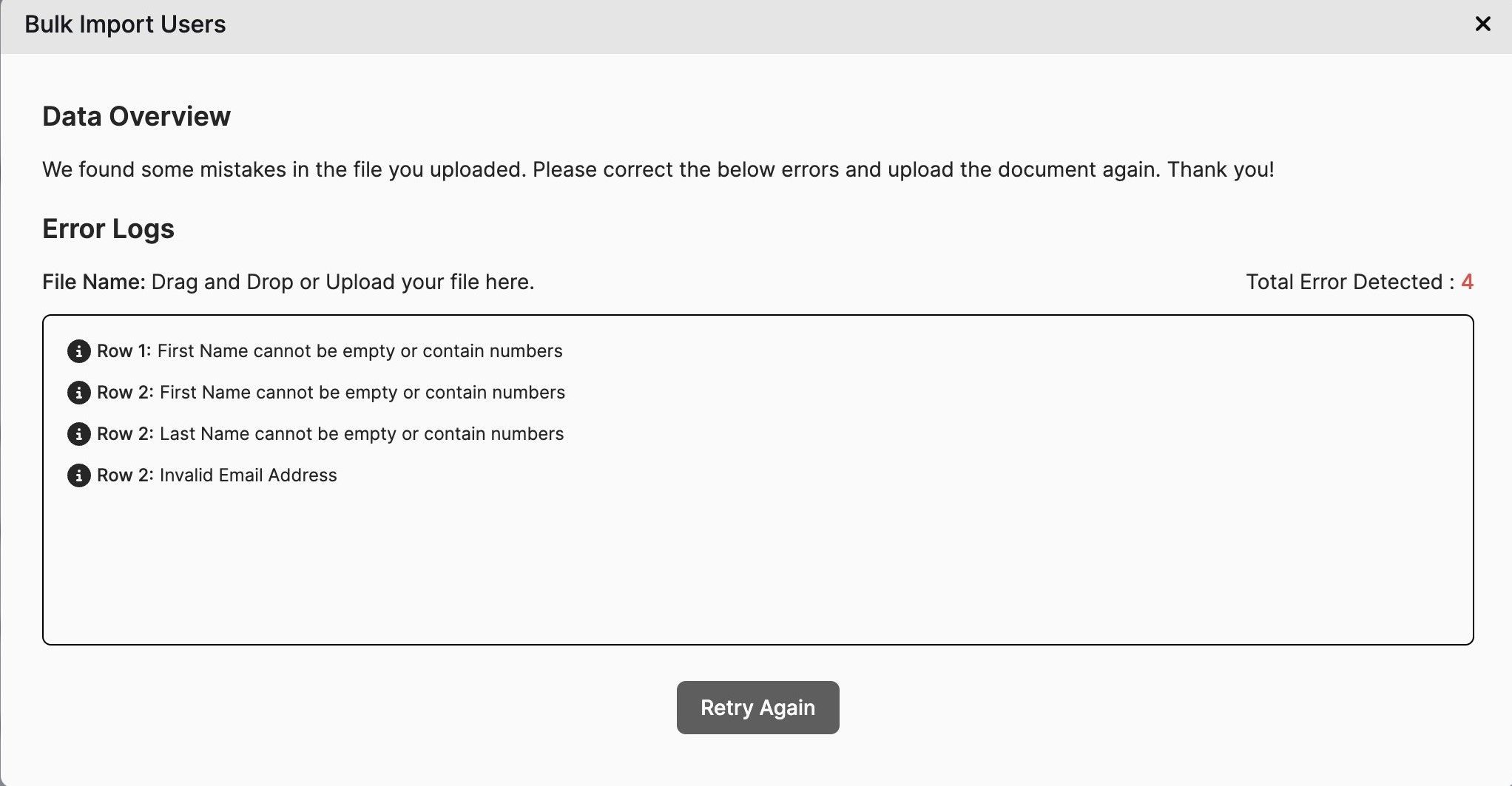Viewport: 1512px width, 786px height.
Task: Click info icon for Row 2 First Name error
Action: [79, 393]
